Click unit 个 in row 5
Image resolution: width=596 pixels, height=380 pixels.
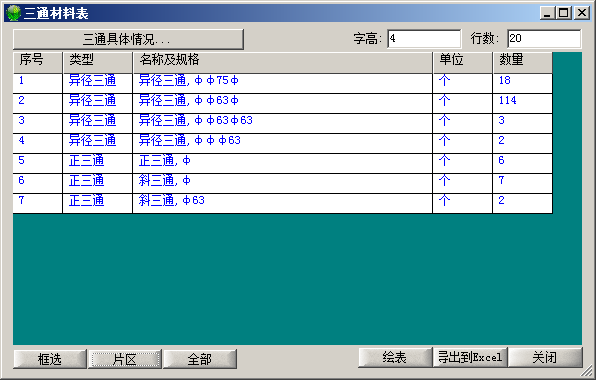463,163
